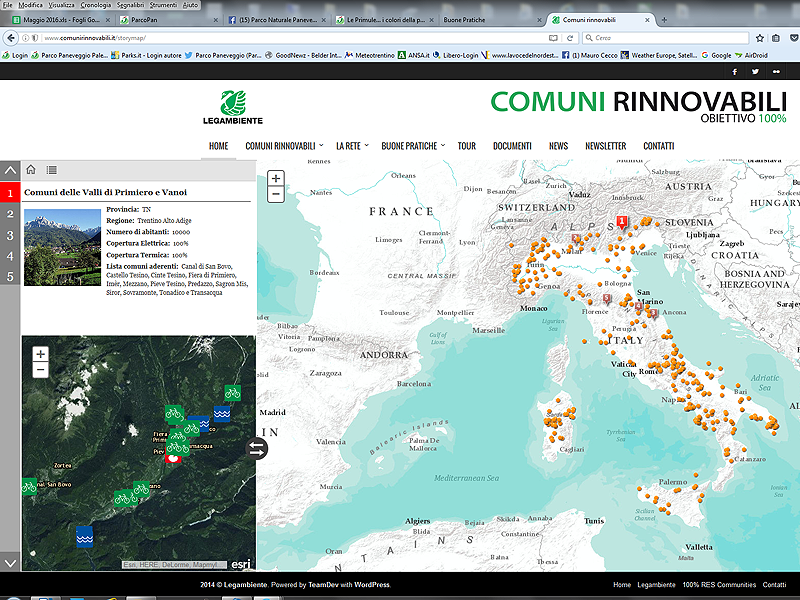Click the footer Contatti link

774,585
